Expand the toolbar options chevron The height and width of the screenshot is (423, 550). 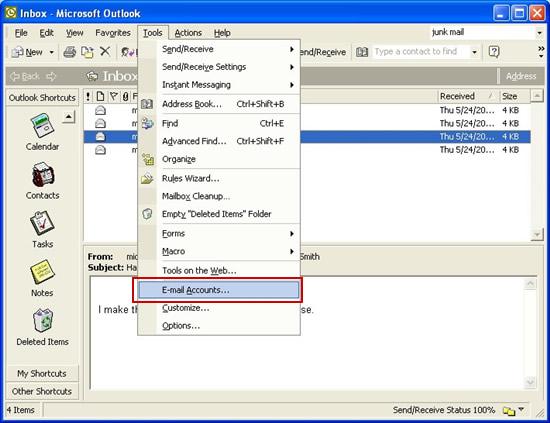[x=541, y=52]
